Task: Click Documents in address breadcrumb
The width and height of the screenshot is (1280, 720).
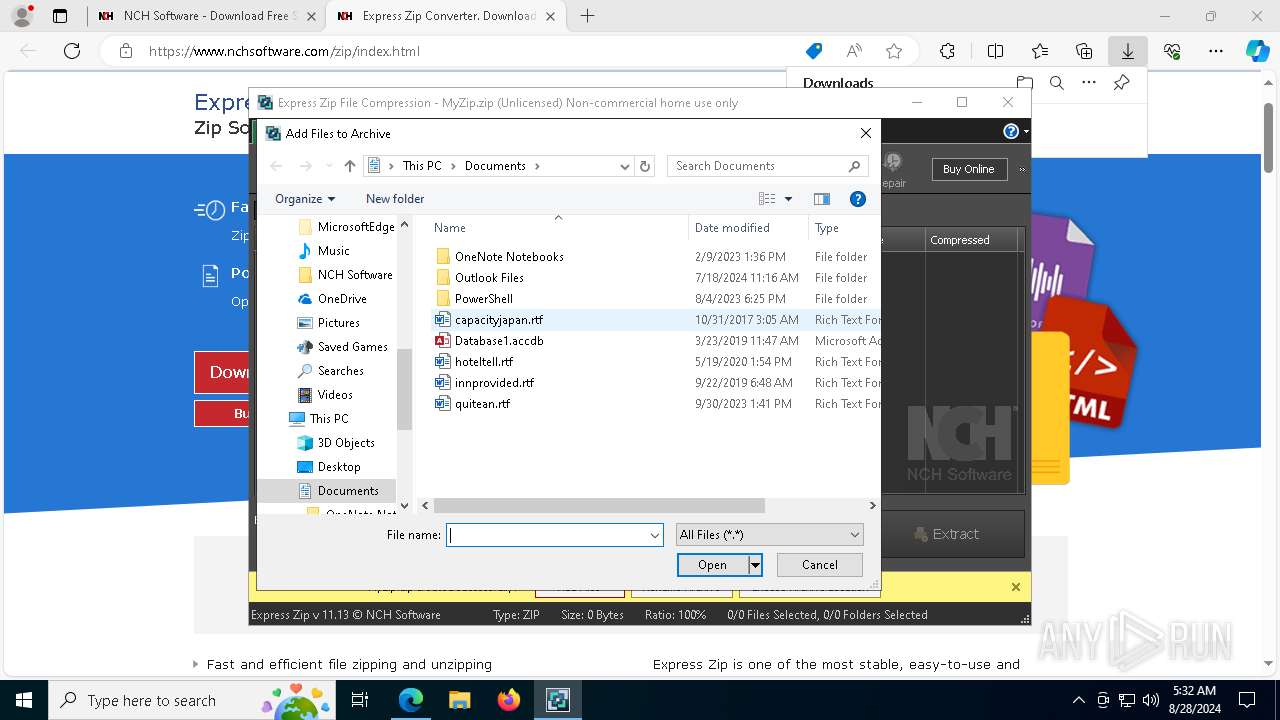Action: (495, 166)
